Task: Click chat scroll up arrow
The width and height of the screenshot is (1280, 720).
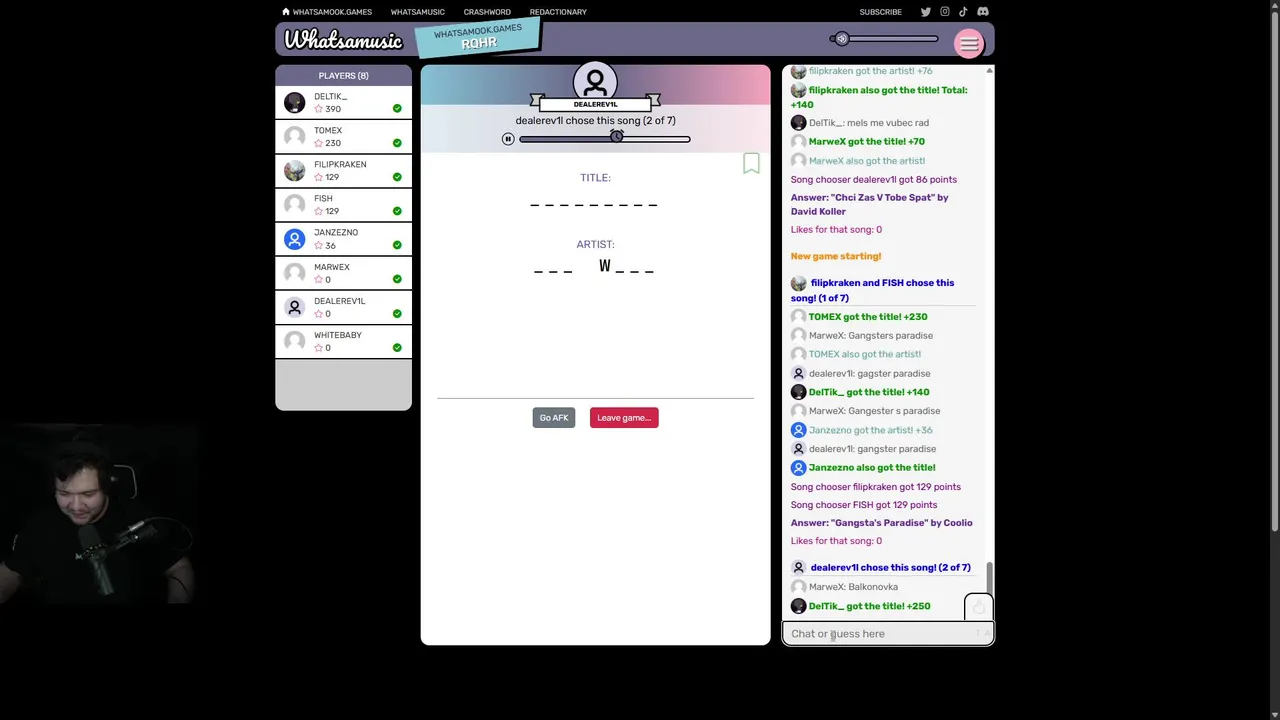Action: click(989, 70)
